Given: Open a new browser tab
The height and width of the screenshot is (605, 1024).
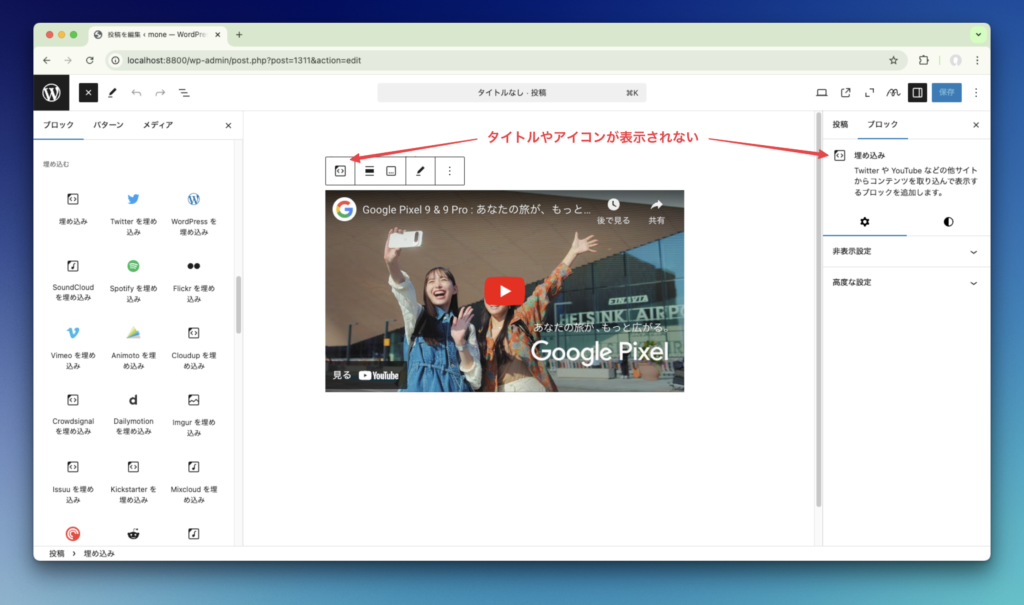Looking at the screenshot, I should point(239,35).
